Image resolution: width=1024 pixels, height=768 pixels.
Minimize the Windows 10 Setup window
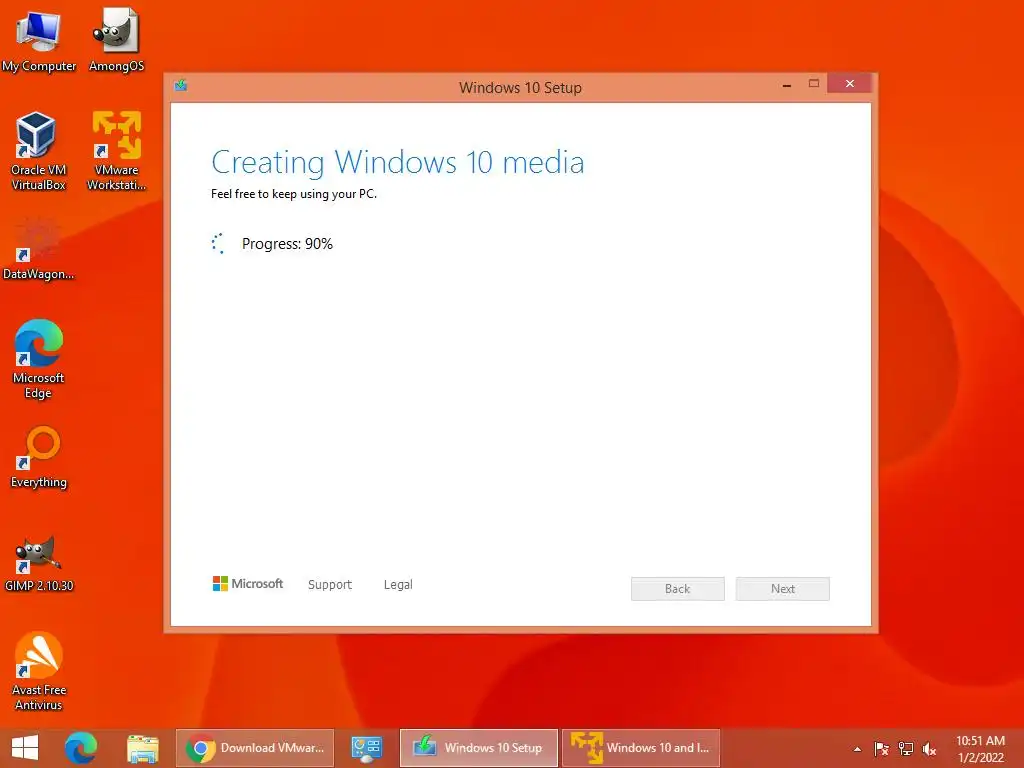tap(787, 84)
